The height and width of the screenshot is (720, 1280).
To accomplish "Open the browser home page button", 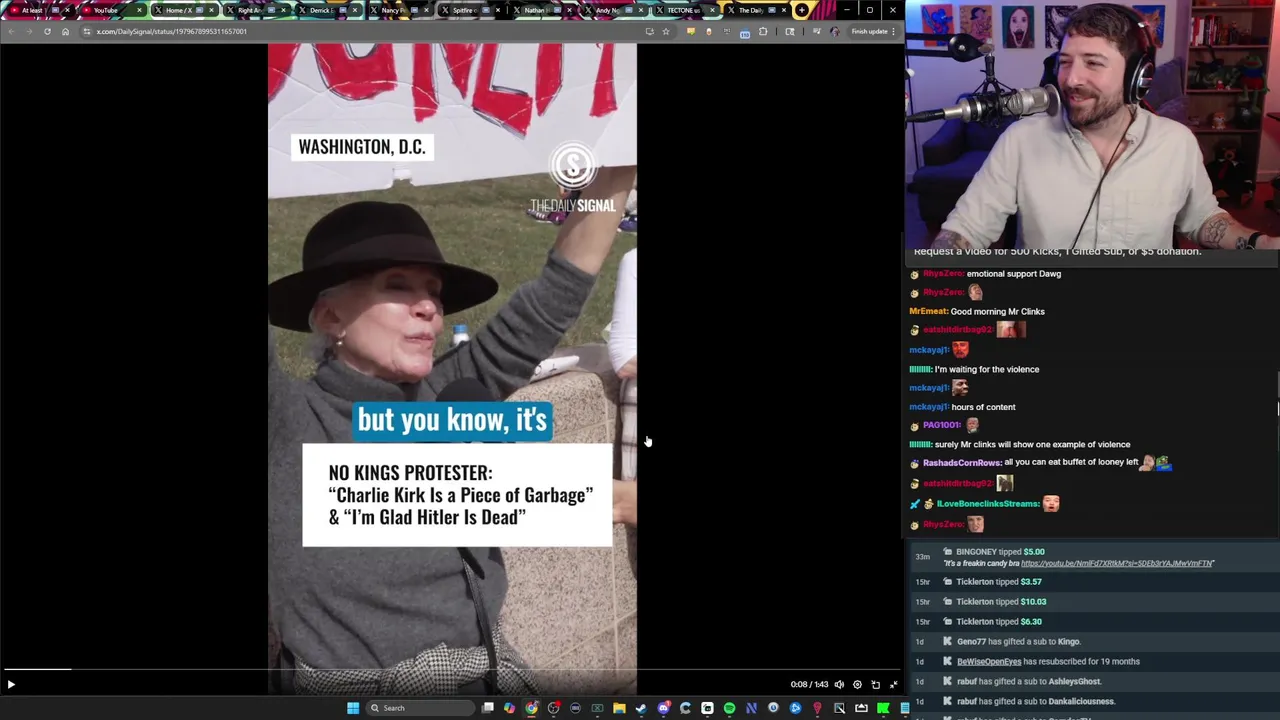I will tap(65, 31).
